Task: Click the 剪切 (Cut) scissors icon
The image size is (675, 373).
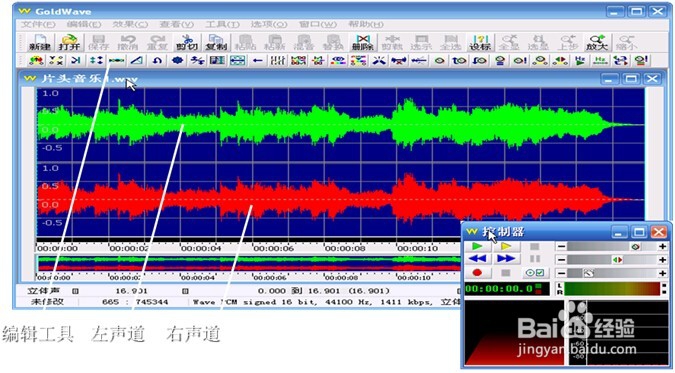Action: tap(186, 42)
